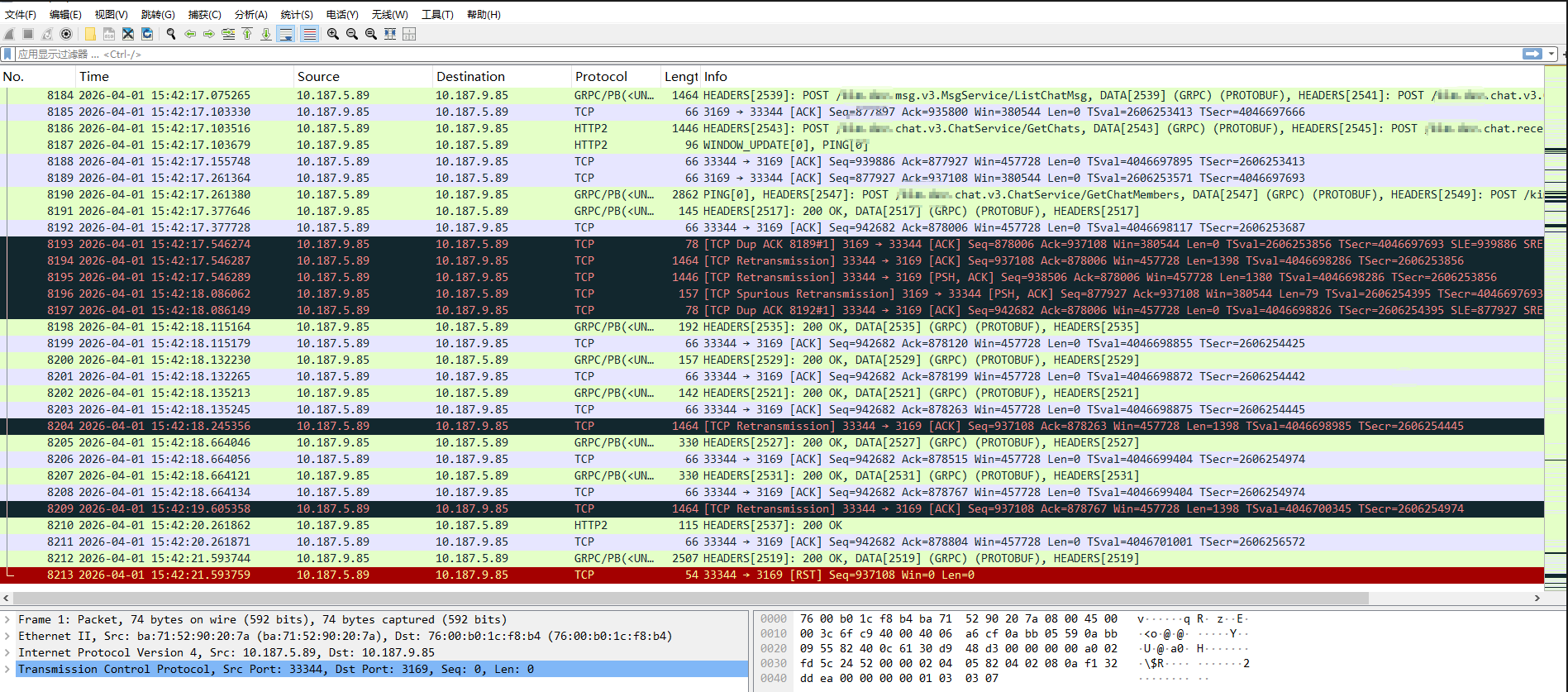Go to next packet green right arrow
1568x692 pixels.
pos(209,34)
